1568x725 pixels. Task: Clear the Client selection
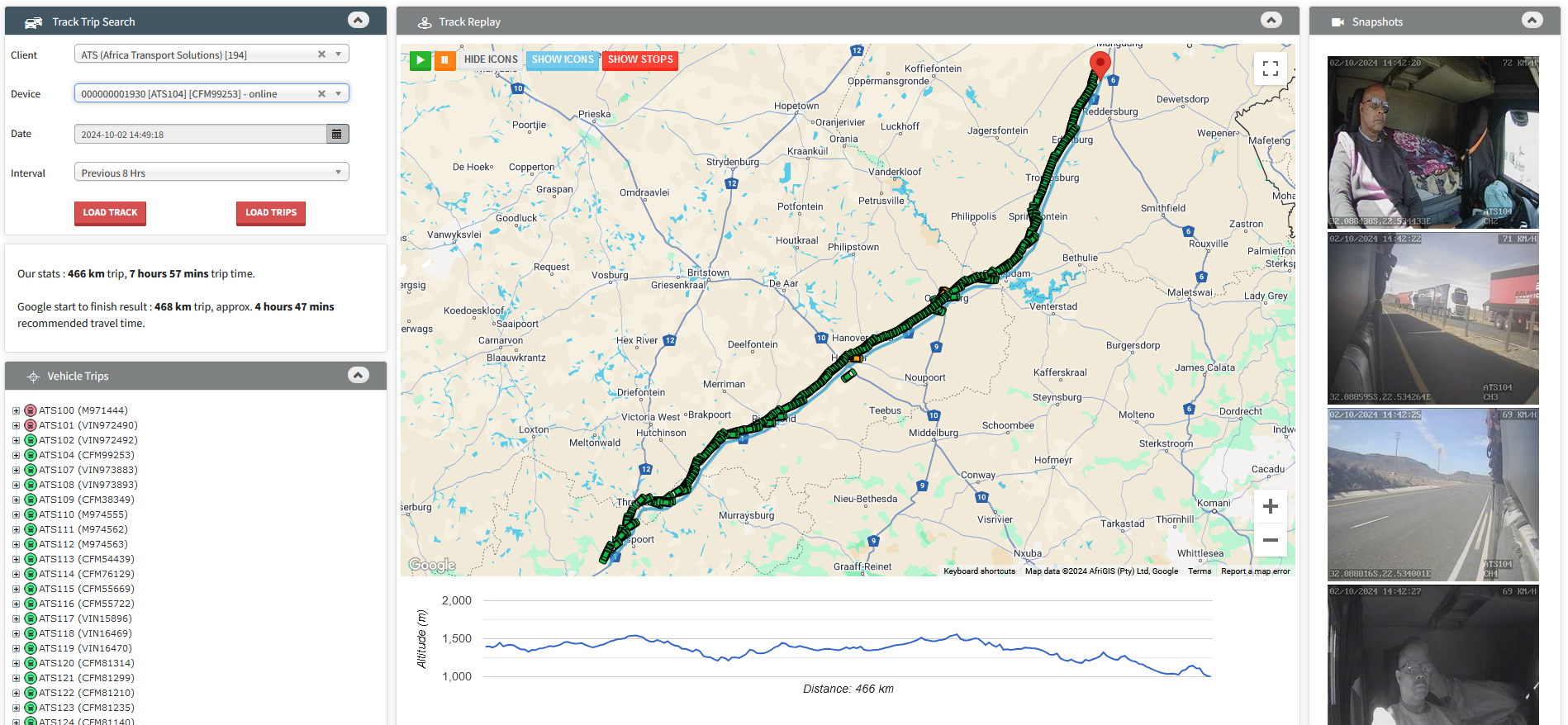tap(321, 54)
